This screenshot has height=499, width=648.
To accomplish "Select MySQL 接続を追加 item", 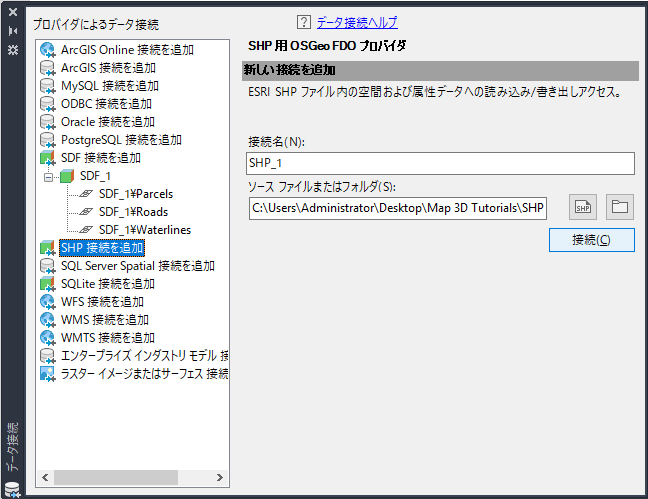I will coord(110,86).
